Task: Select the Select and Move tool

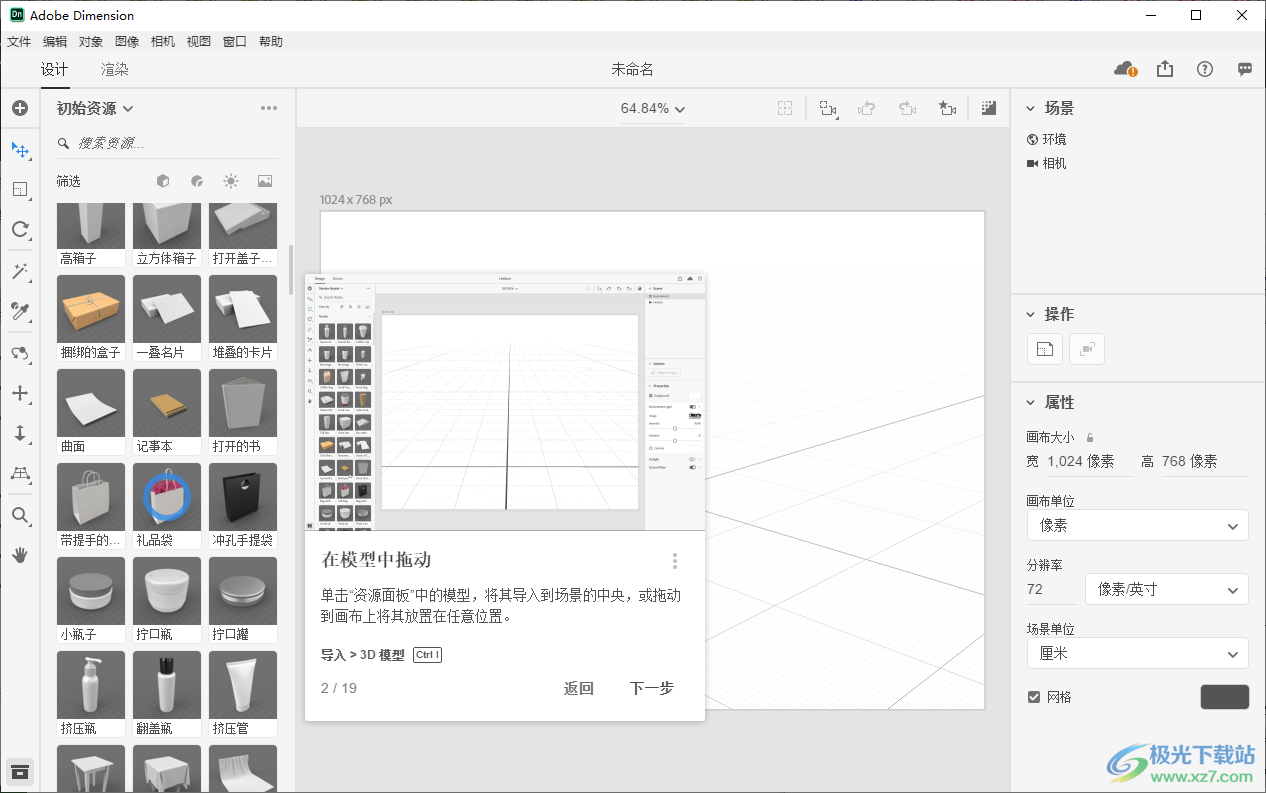Action: pos(20,149)
